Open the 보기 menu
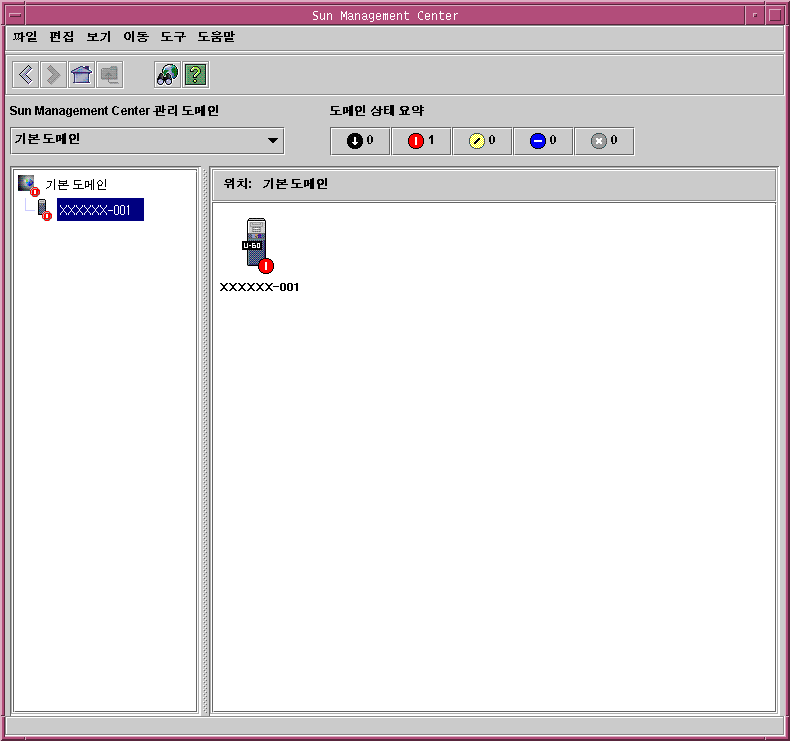The height and width of the screenshot is (741, 790). coord(99,37)
